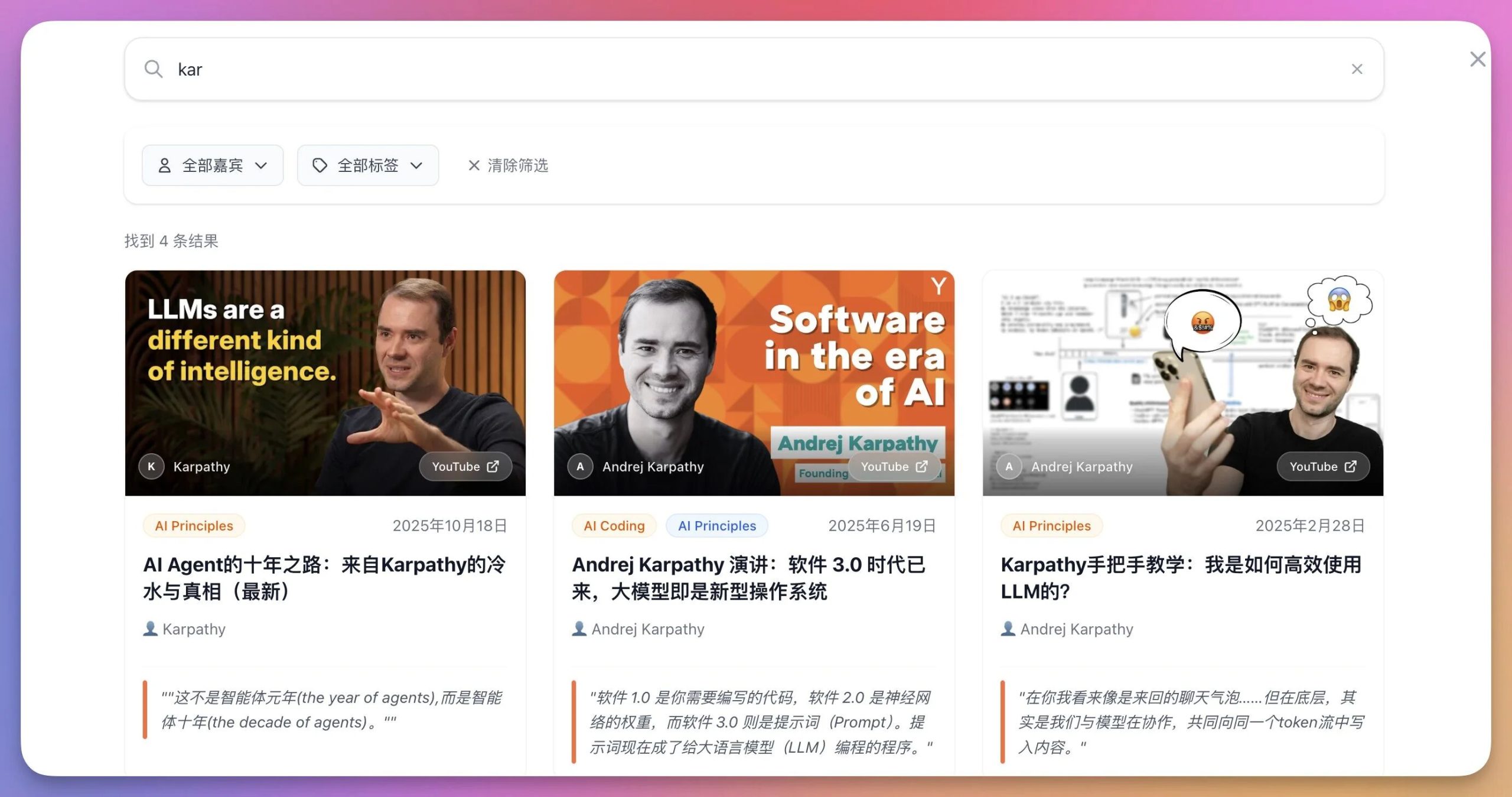Open YouTube link on the phone selfie video
Image resolution: width=1512 pixels, height=797 pixels.
(1322, 467)
